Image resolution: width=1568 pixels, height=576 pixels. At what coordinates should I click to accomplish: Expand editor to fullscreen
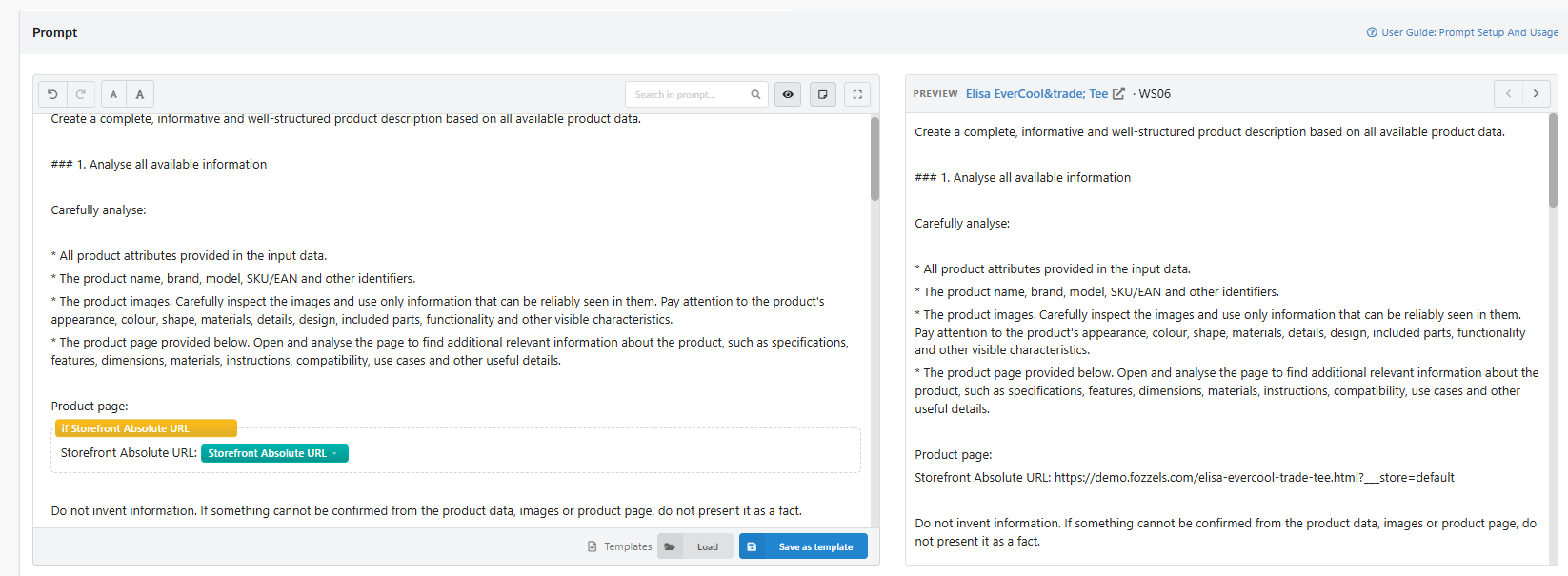(857, 94)
